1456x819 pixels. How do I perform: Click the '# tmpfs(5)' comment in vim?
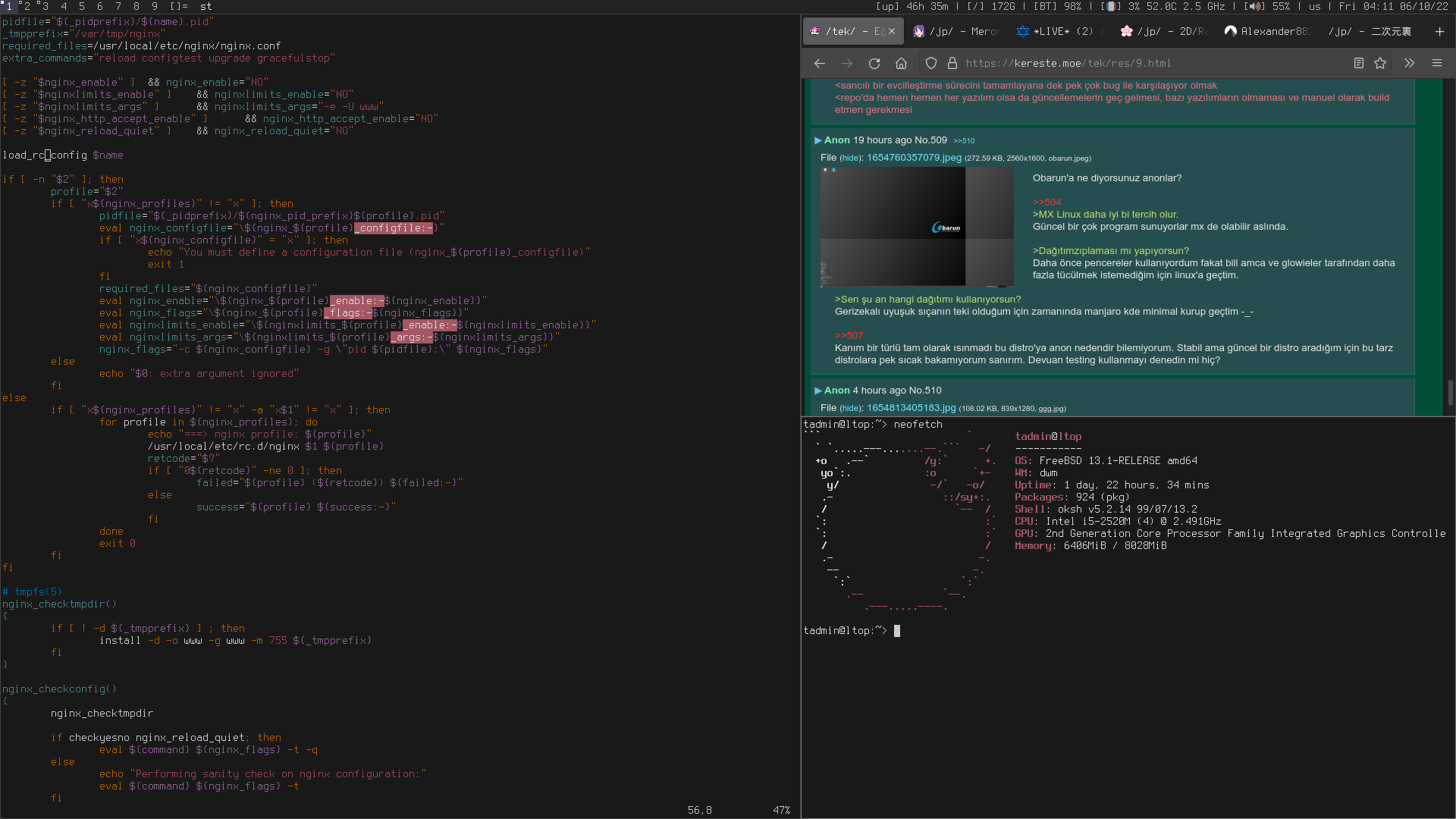(x=33, y=592)
